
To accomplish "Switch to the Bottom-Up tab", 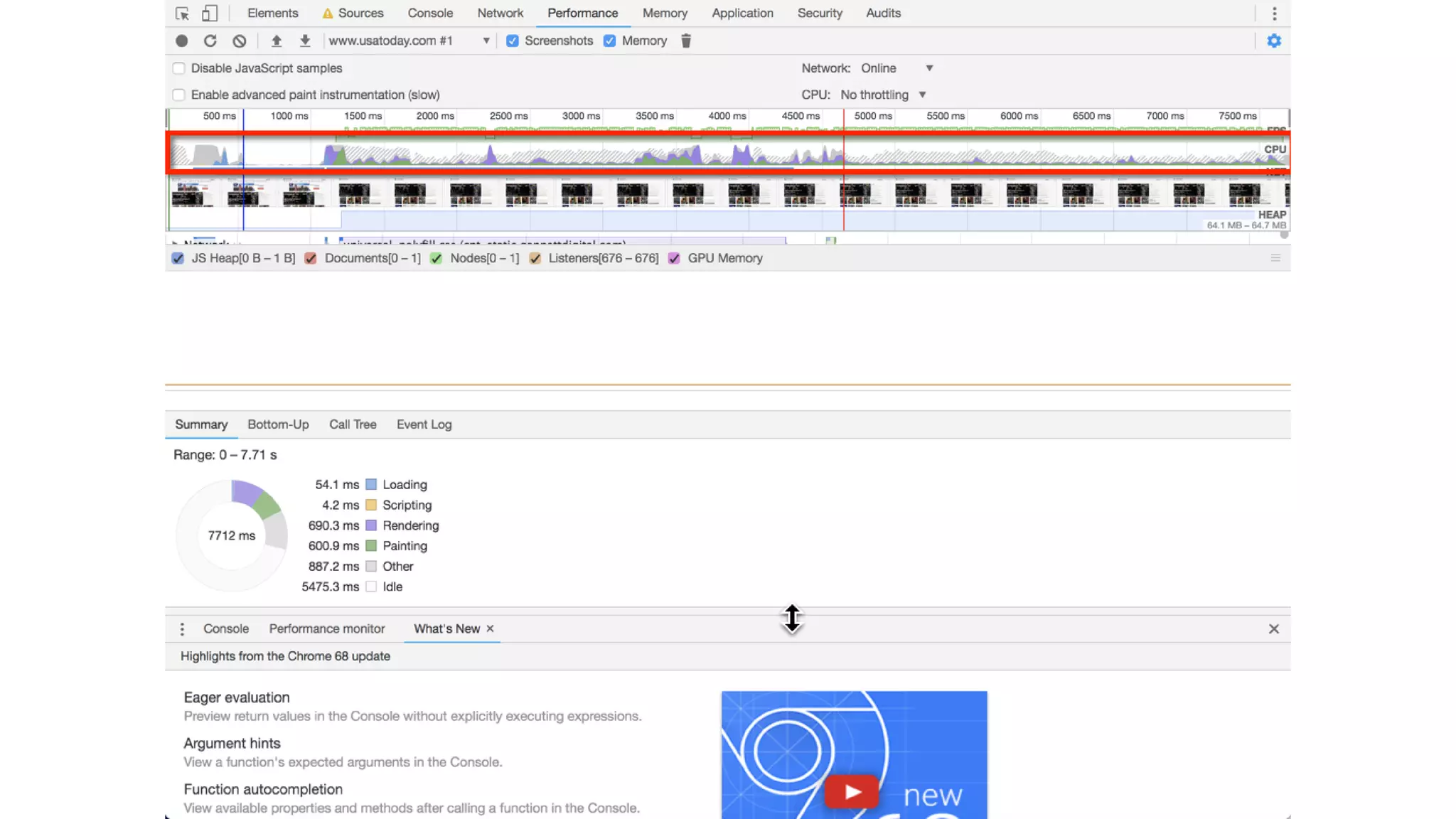I will (278, 424).
